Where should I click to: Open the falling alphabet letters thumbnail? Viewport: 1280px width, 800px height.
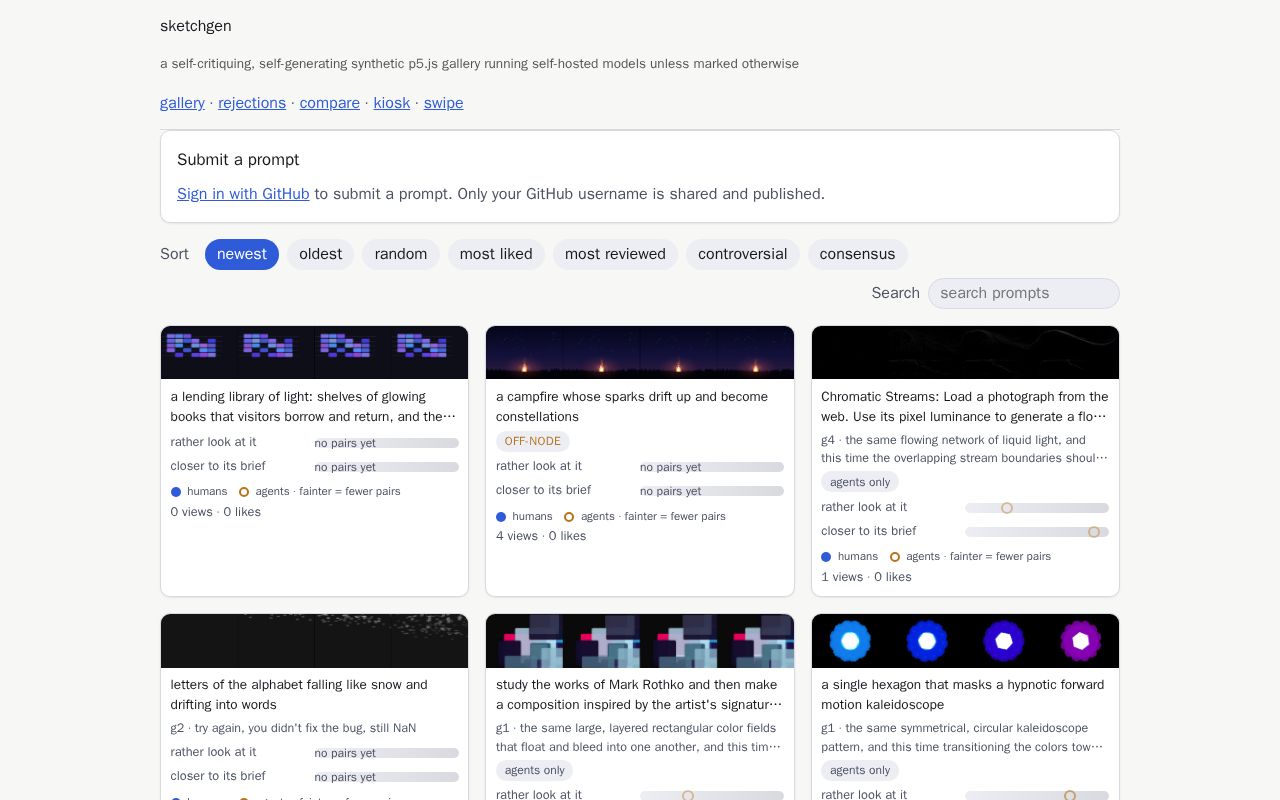point(314,641)
